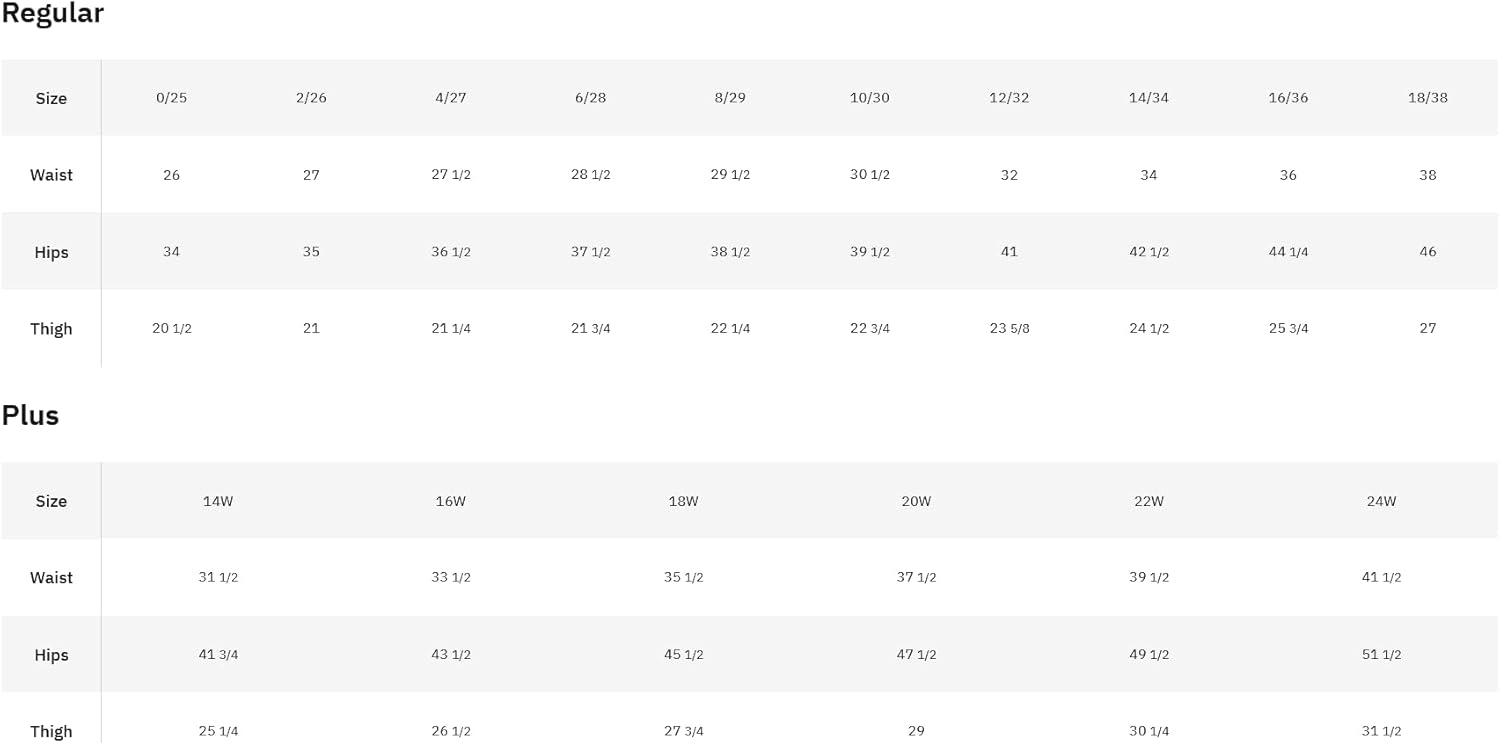Click the Plus table Size row label

[51, 501]
